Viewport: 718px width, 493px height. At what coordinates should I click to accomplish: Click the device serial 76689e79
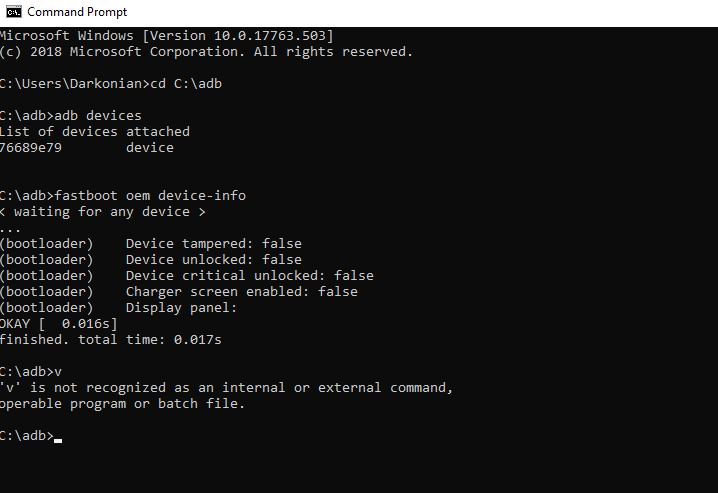click(31, 147)
